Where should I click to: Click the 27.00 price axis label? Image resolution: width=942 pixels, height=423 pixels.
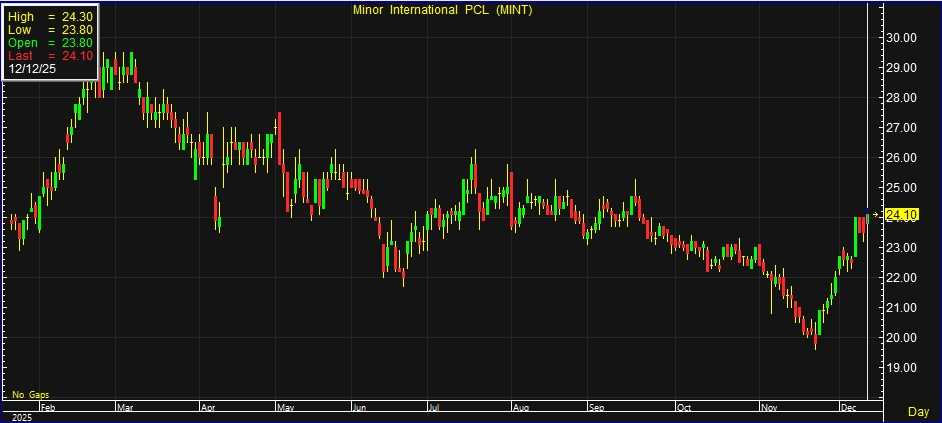click(903, 128)
